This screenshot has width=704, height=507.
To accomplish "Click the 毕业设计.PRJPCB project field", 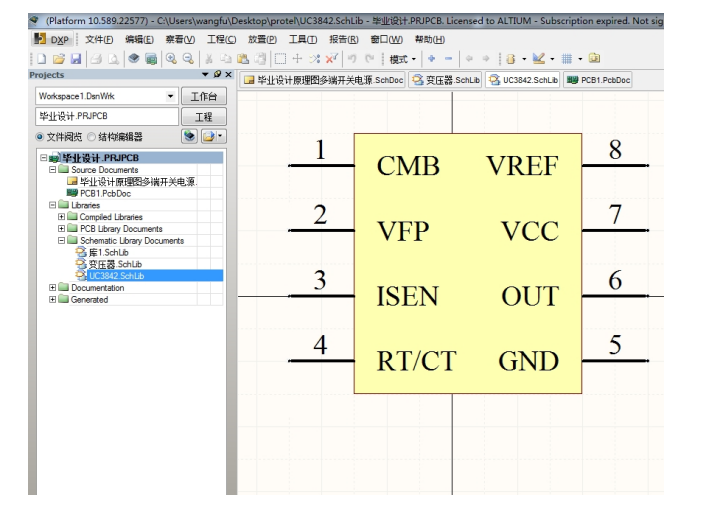I will pyautogui.click(x=106, y=116).
